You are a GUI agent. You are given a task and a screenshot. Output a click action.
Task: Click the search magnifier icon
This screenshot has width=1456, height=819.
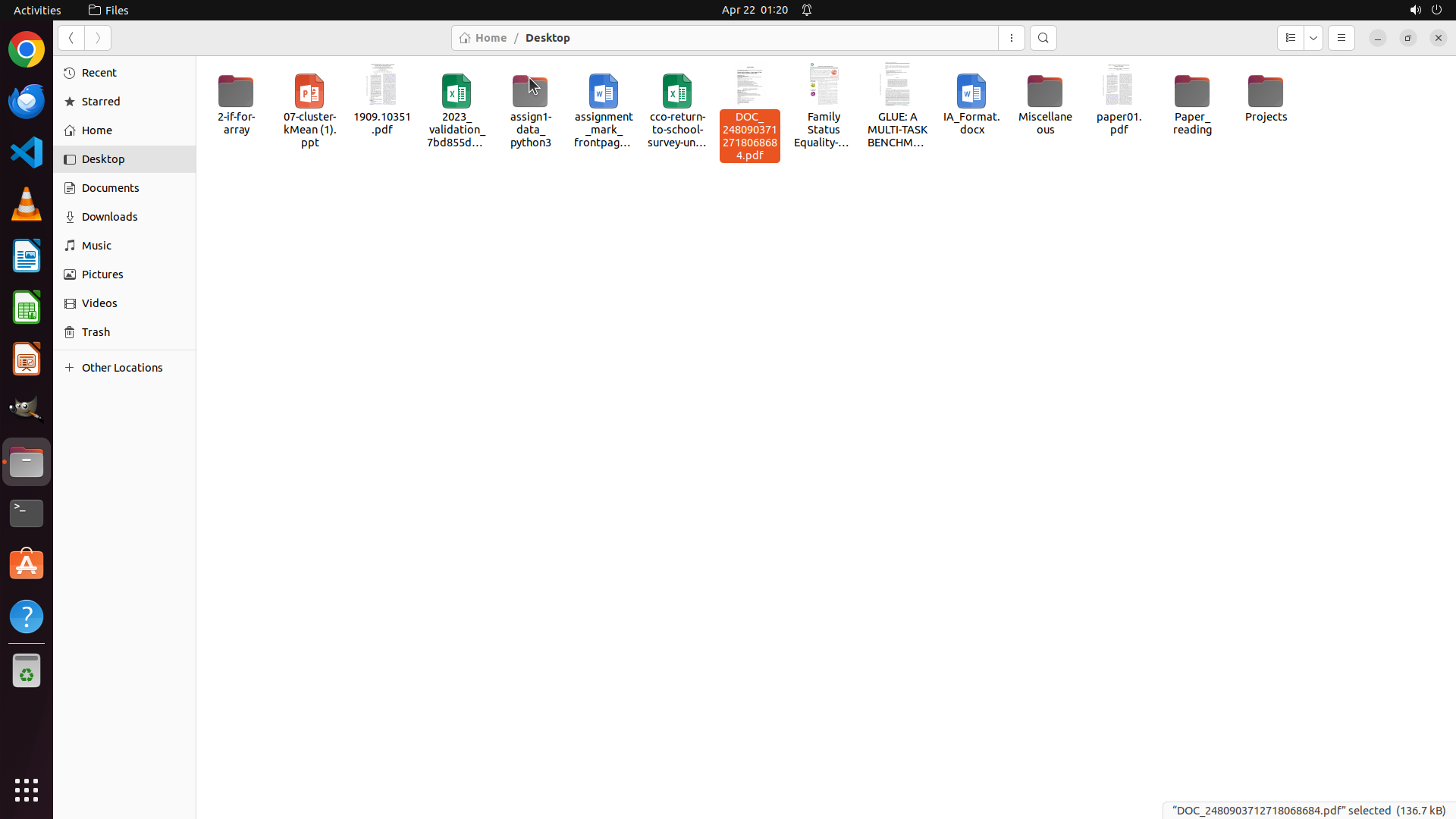coord(1043,38)
